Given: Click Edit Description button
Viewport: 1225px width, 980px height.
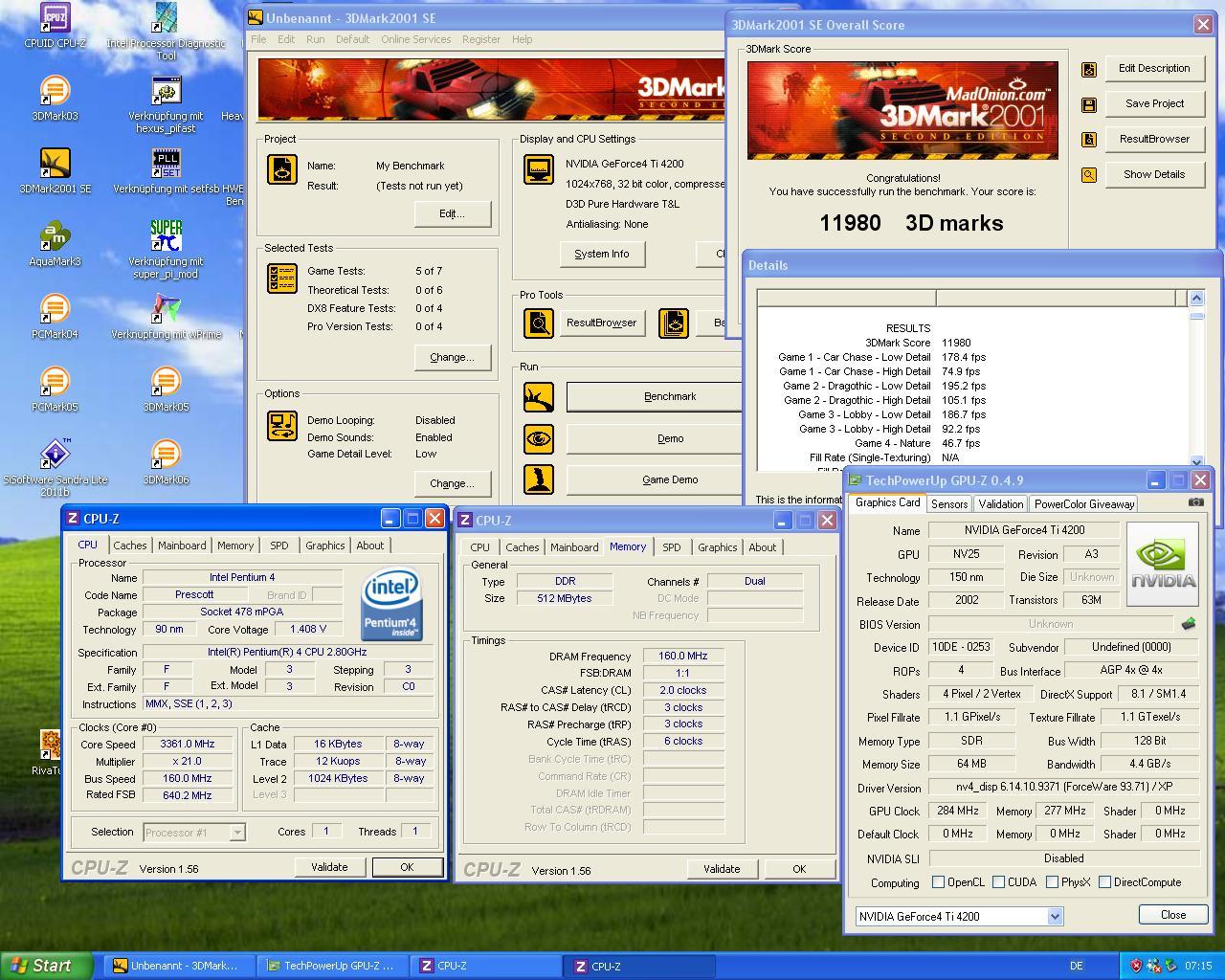Looking at the screenshot, I should pos(1154,68).
